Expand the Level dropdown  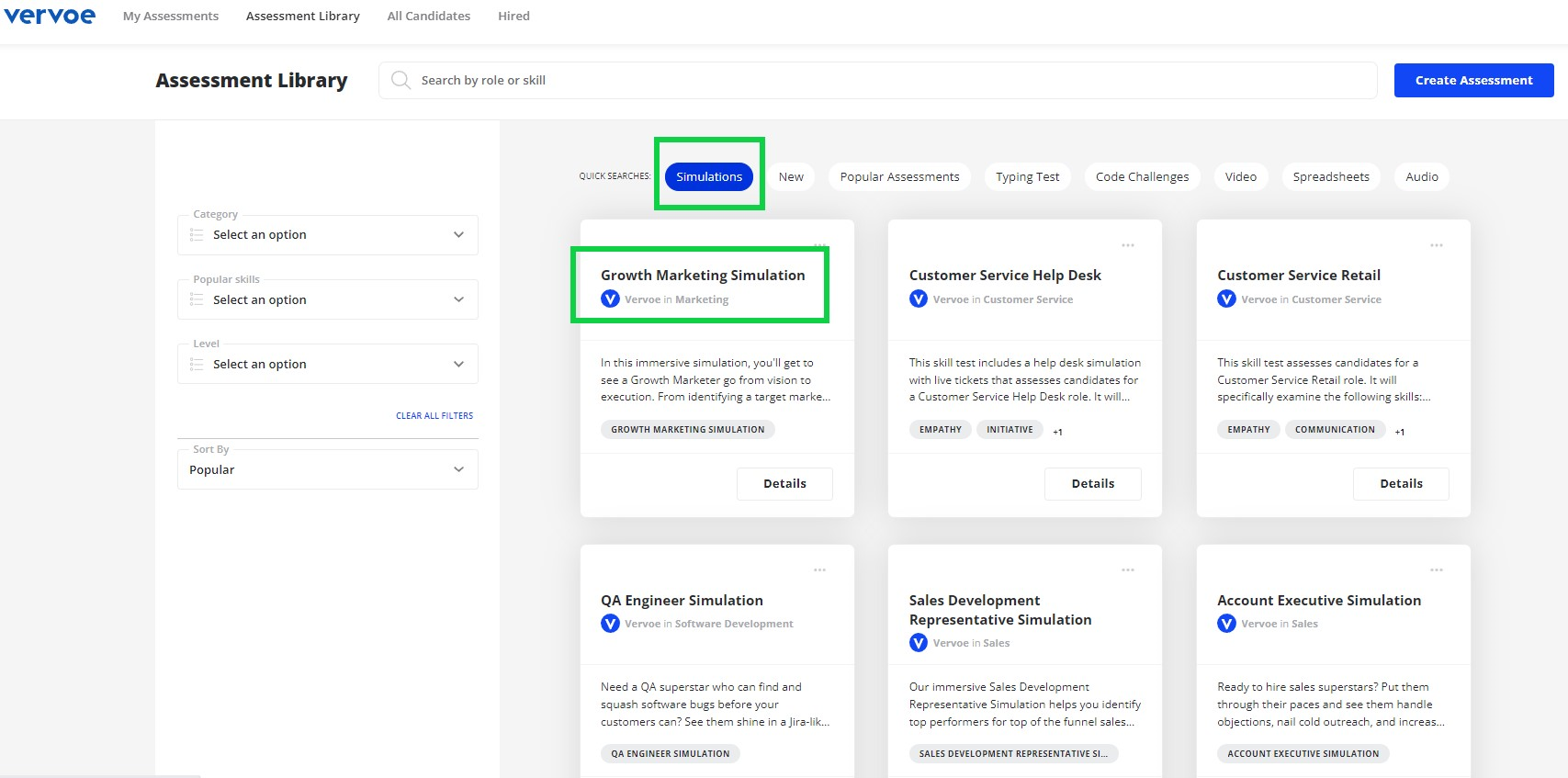[x=328, y=364]
